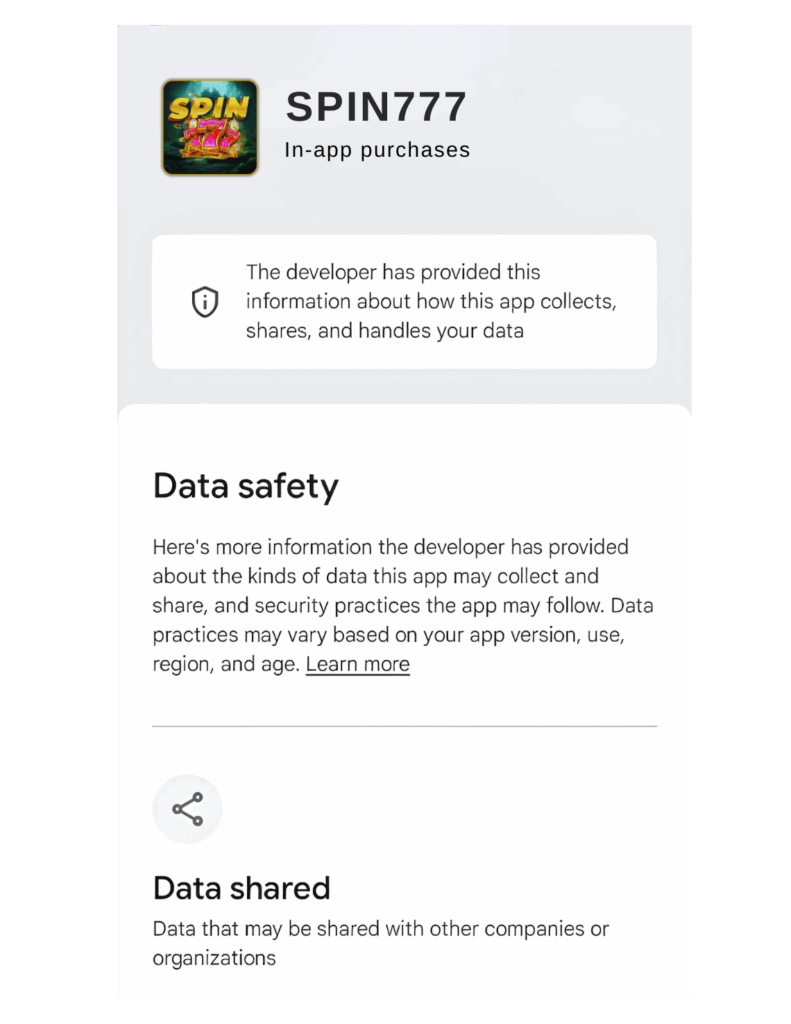791x1024 pixels.
Task: Tap the Data shared section heading
Action: point(241,888)
